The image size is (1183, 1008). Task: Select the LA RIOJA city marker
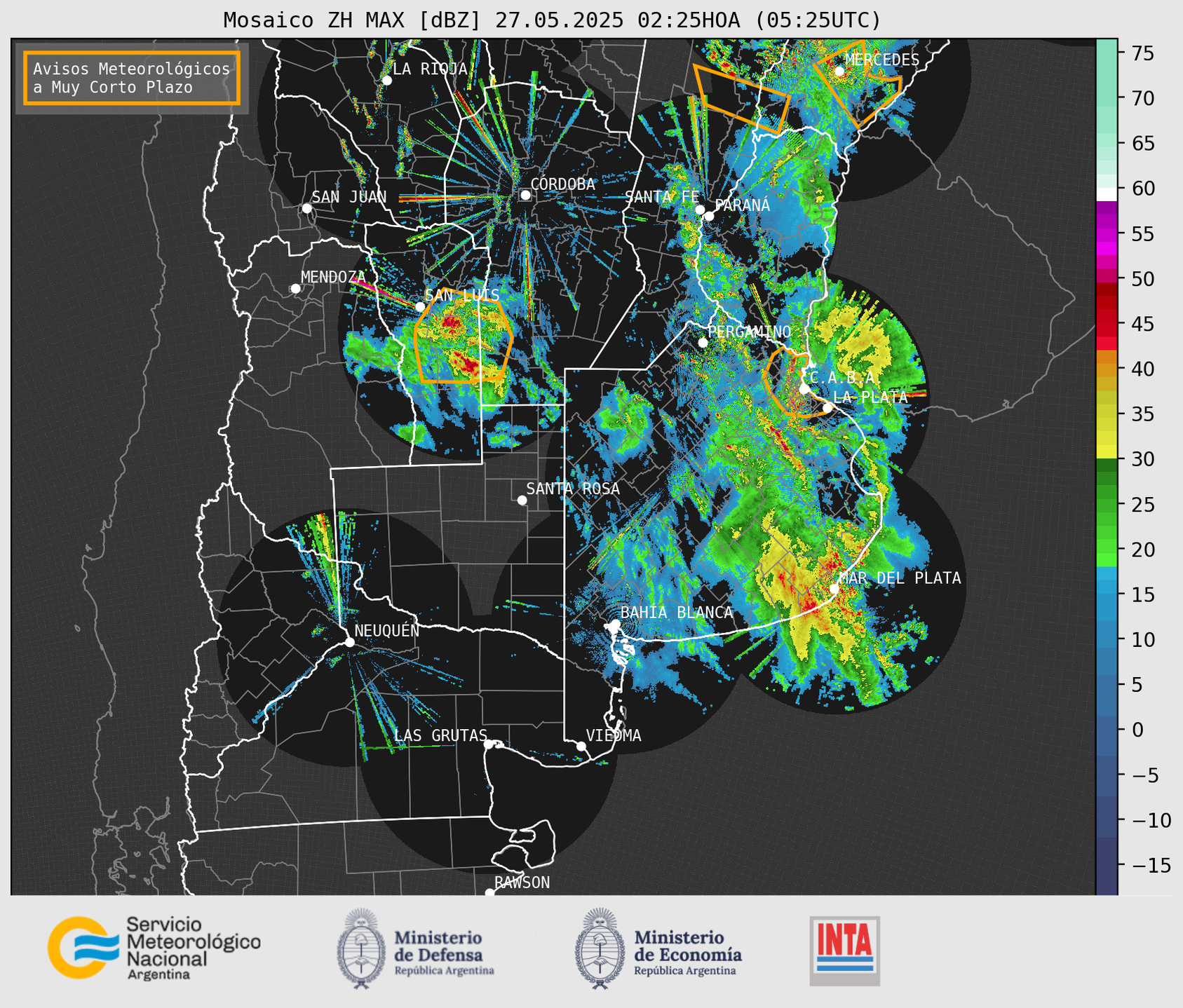point(387,81)
